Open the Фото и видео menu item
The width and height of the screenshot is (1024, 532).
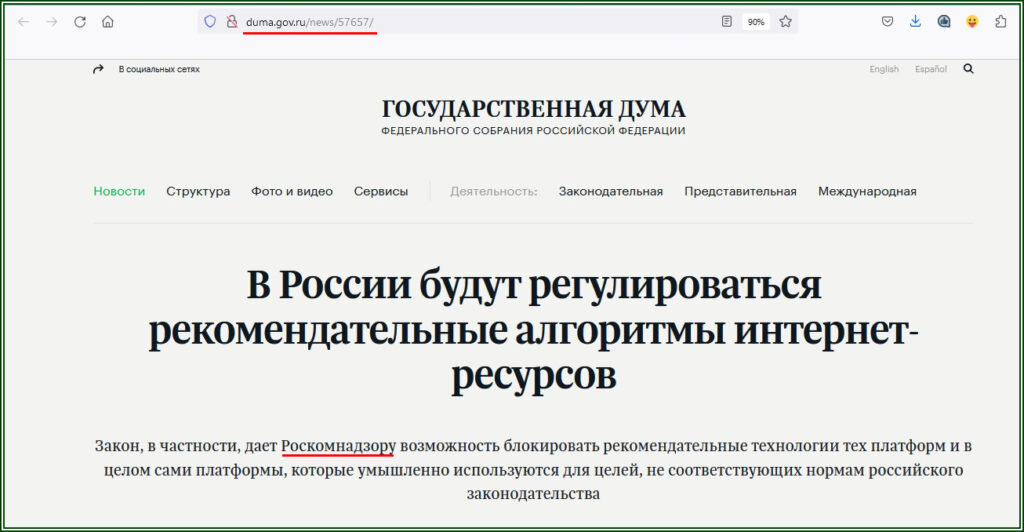(292, 191)
